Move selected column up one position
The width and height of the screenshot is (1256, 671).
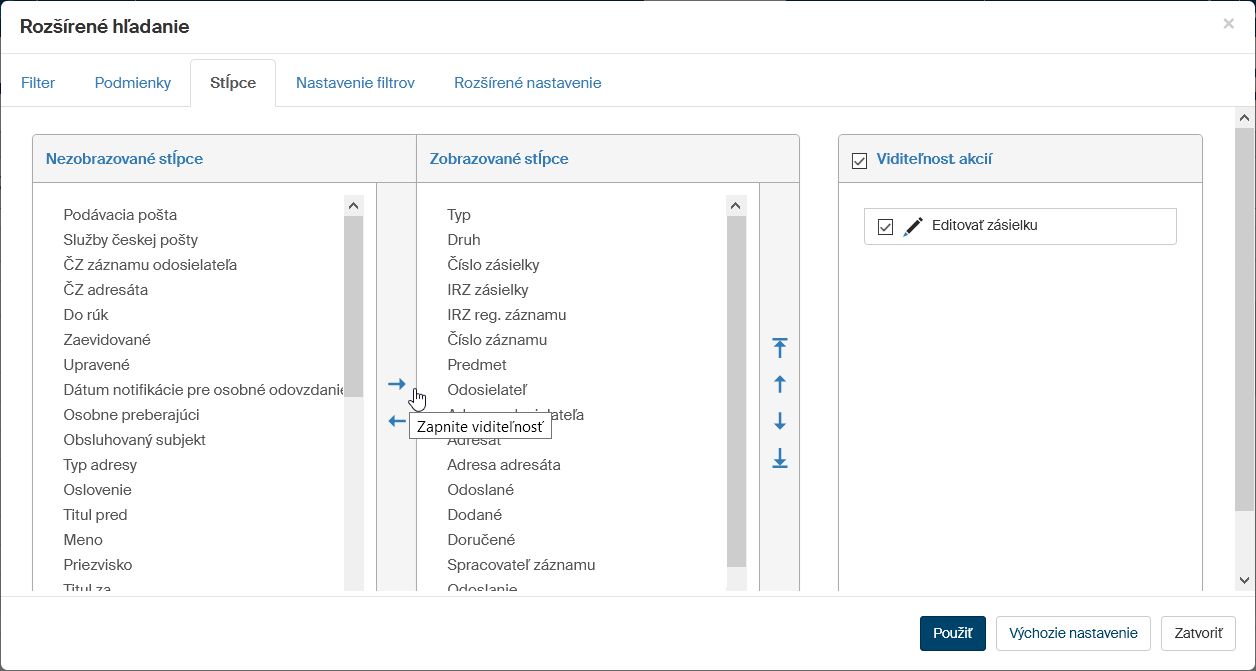[x=780, y=385]
